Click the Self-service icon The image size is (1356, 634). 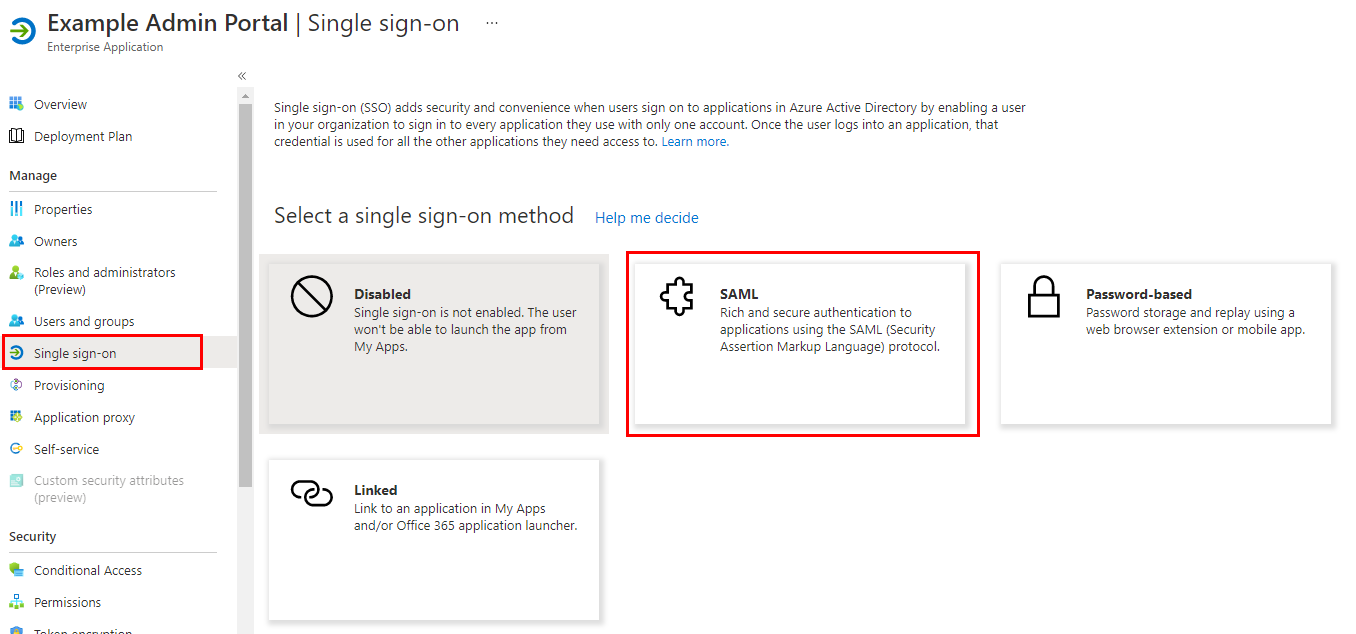pos(16,449)
